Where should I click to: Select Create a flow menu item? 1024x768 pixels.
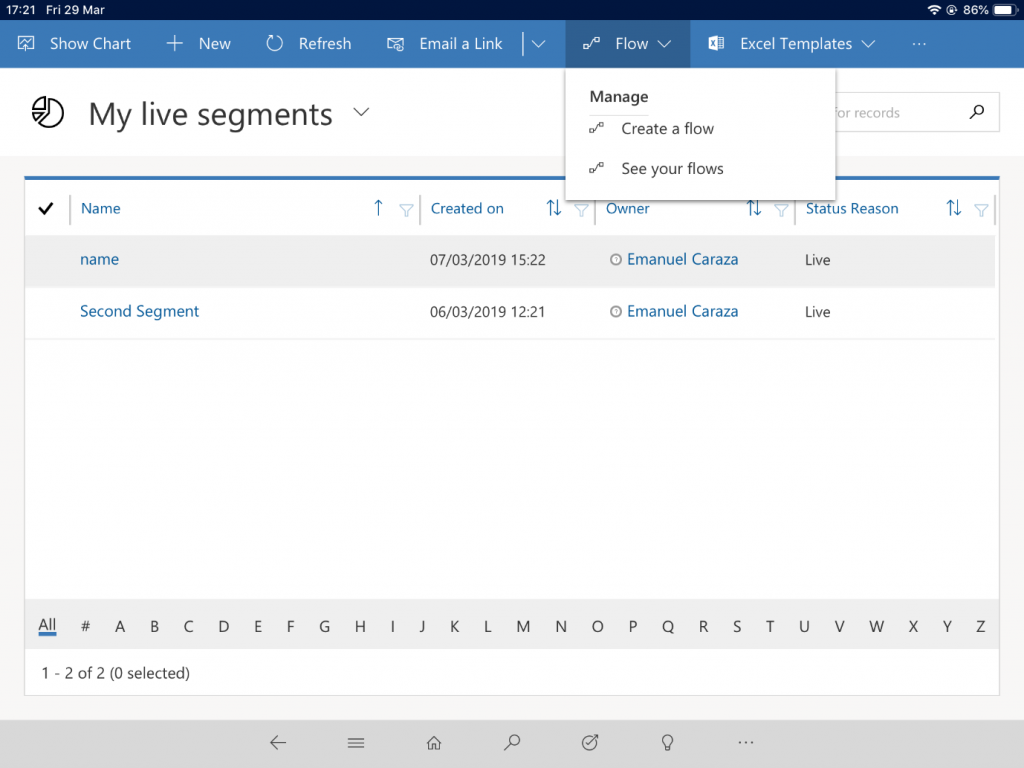(667, 129)
